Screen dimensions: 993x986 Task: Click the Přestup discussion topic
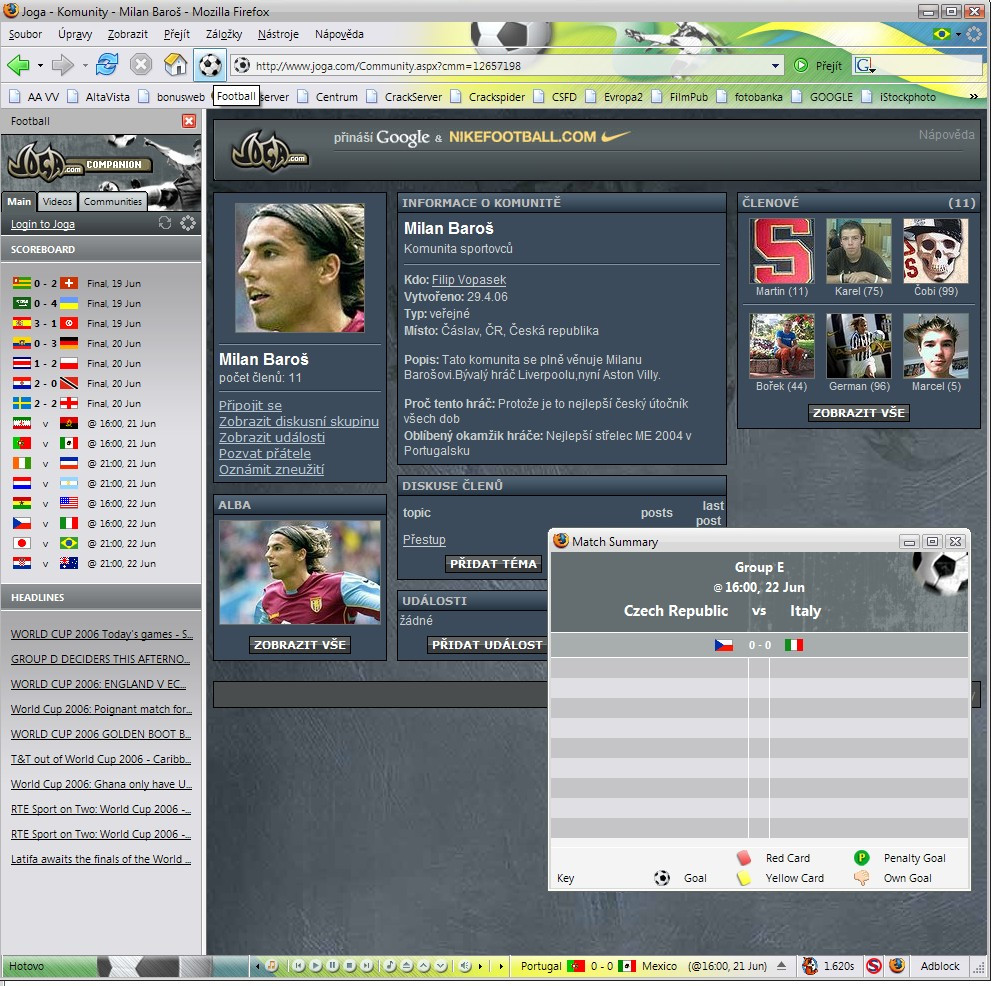click(x=424, y=540)
